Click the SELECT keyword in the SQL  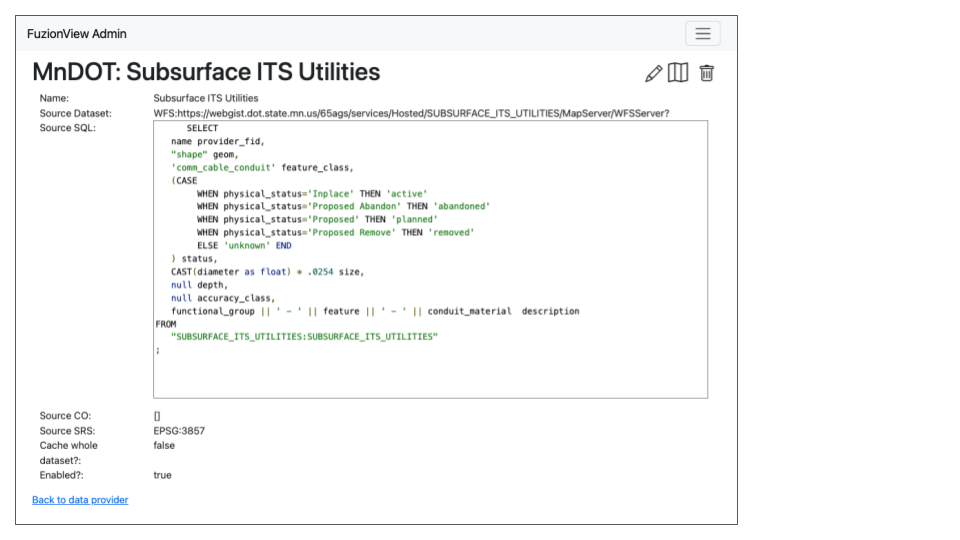point(202,128)
